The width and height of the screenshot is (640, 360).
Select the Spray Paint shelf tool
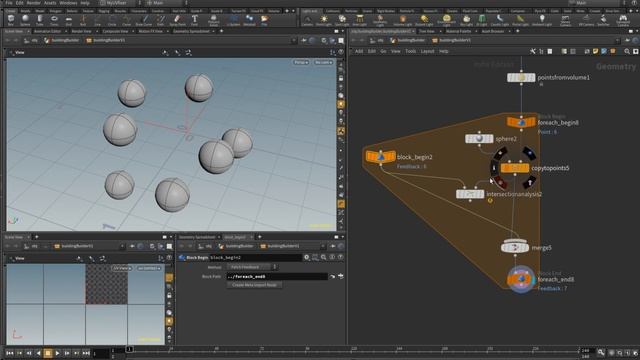pos(177,20)
